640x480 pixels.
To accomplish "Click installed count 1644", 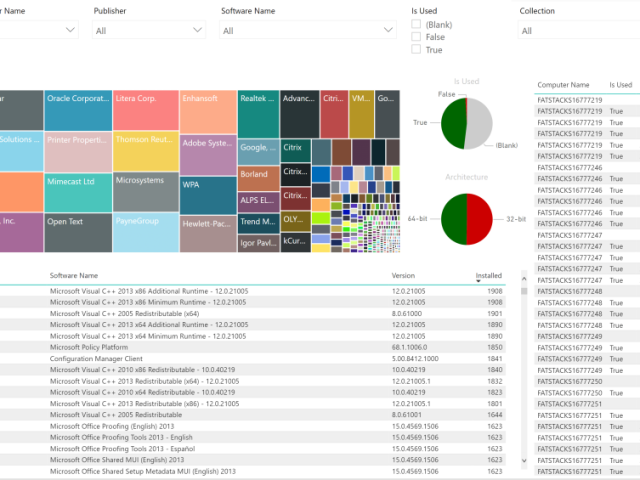I will [x=494, y=415].
